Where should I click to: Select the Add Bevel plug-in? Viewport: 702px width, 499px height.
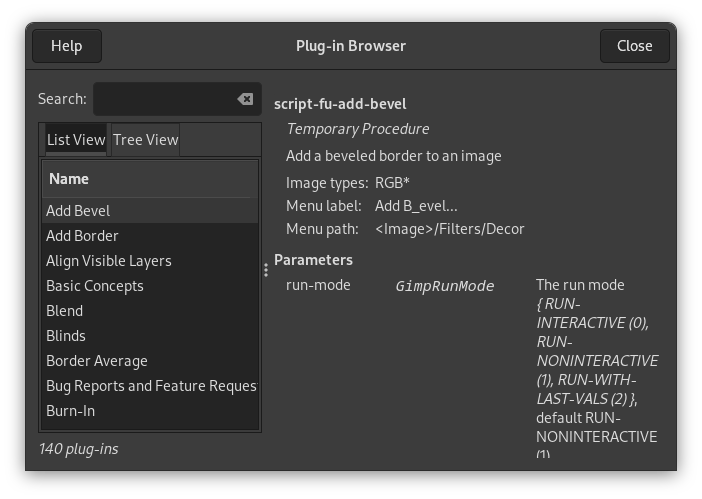pos(78,211)
